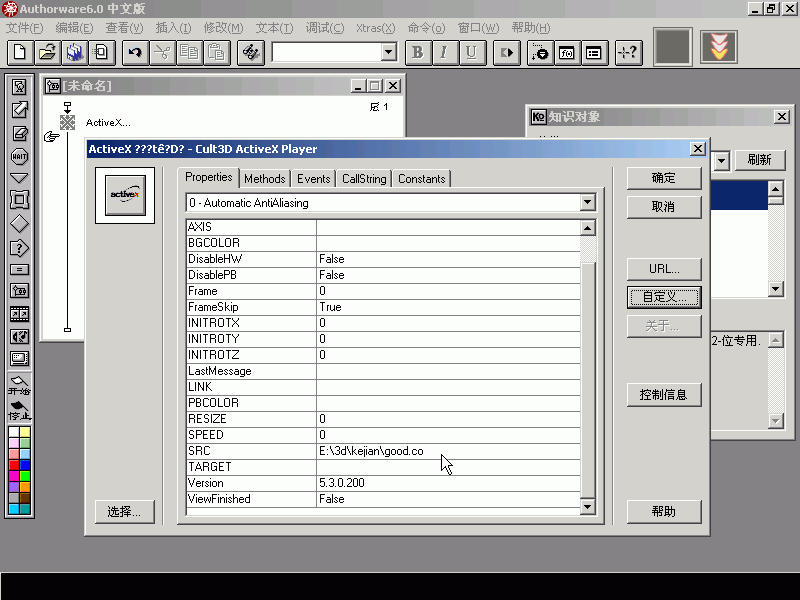The height and width of the screenshot is (600, 800).
Task: Select the Erase icon in icon palette
Action: coord(19,133)
